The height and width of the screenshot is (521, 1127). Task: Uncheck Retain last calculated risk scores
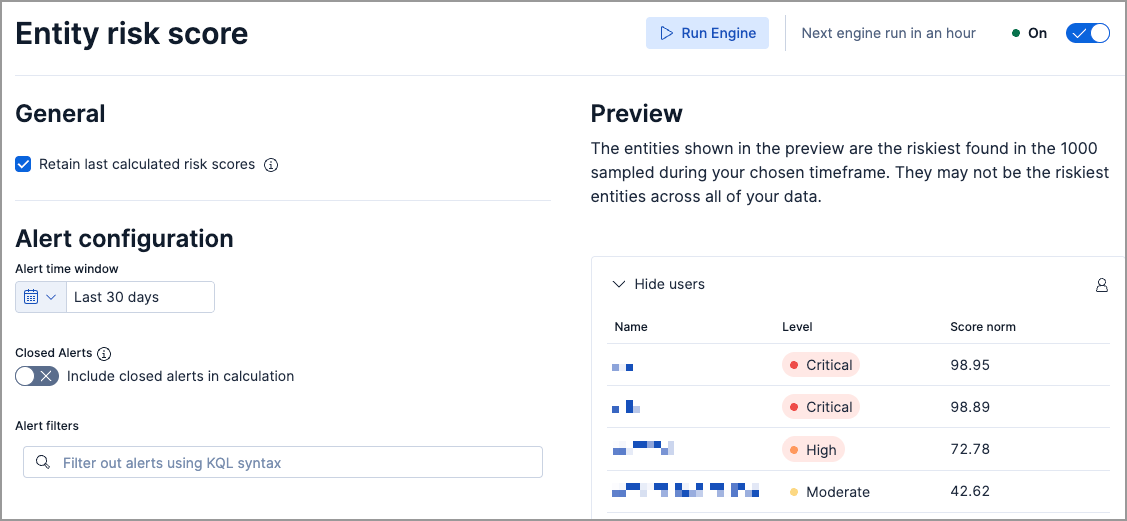(x=24, y=164)
